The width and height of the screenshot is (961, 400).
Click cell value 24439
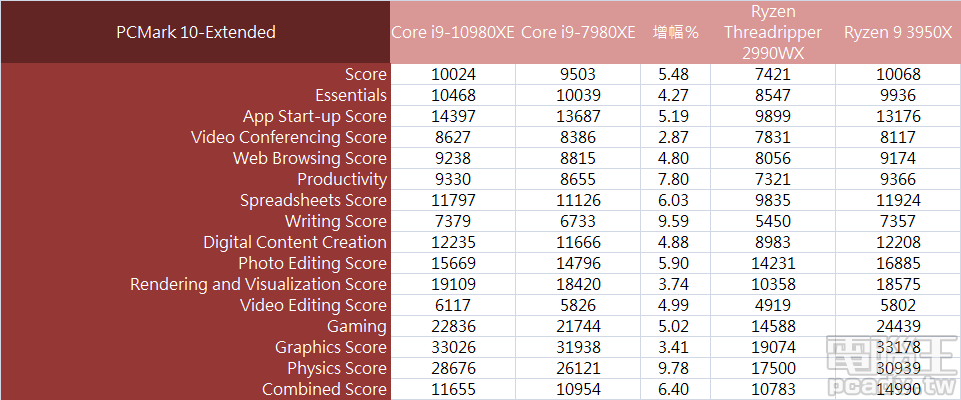coord(898,326)
